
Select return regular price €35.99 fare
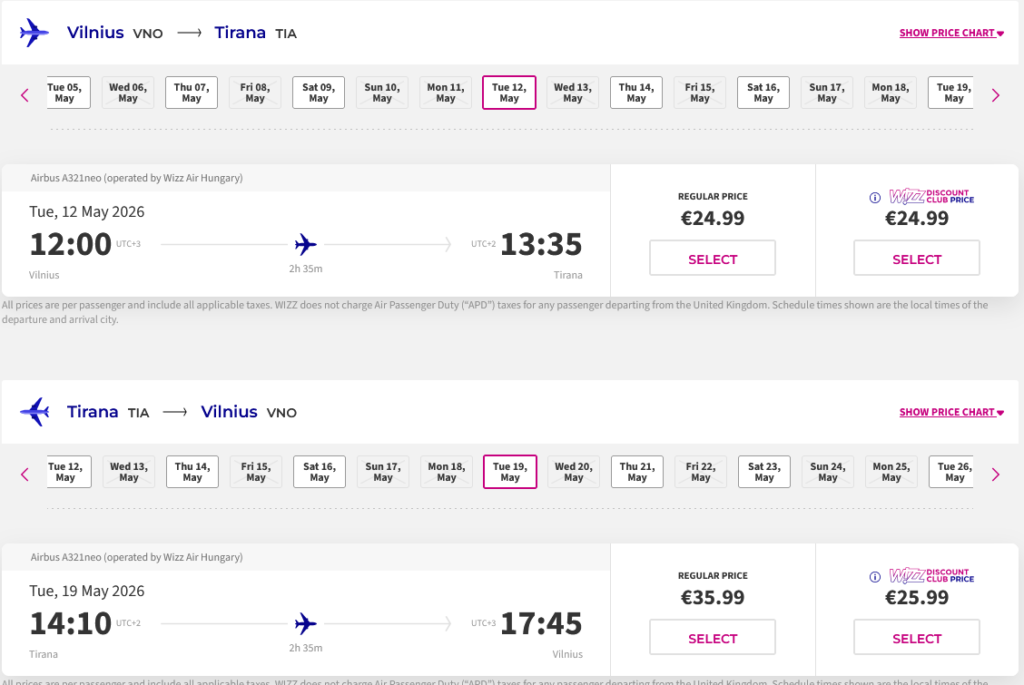pos(712,638)
